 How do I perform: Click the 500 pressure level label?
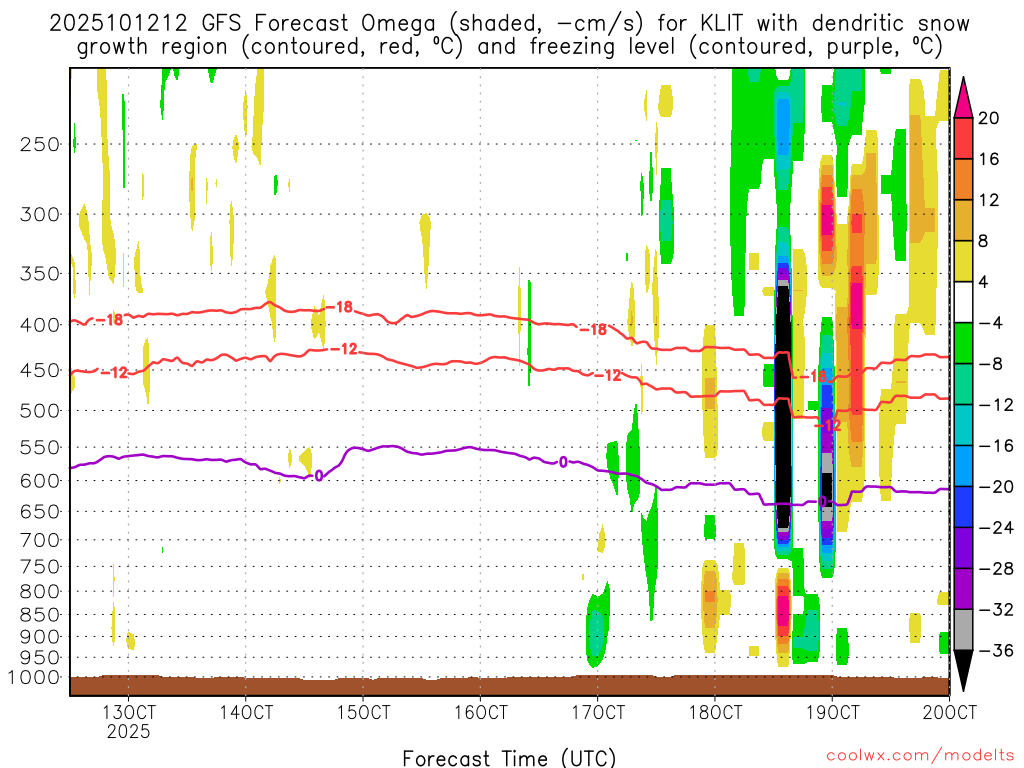(40, 411)
